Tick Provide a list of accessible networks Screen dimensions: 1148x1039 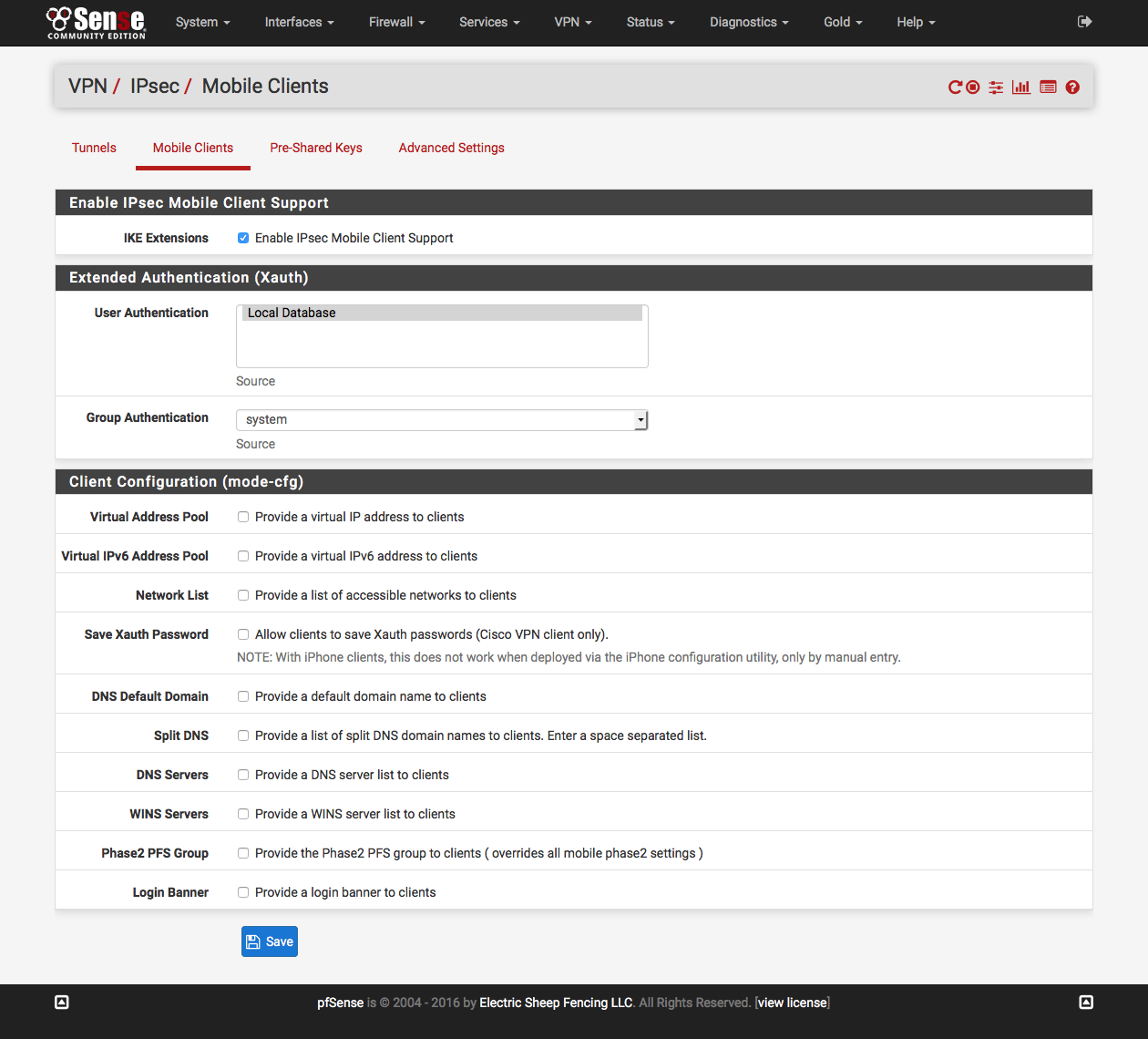(x=243, y=595)
